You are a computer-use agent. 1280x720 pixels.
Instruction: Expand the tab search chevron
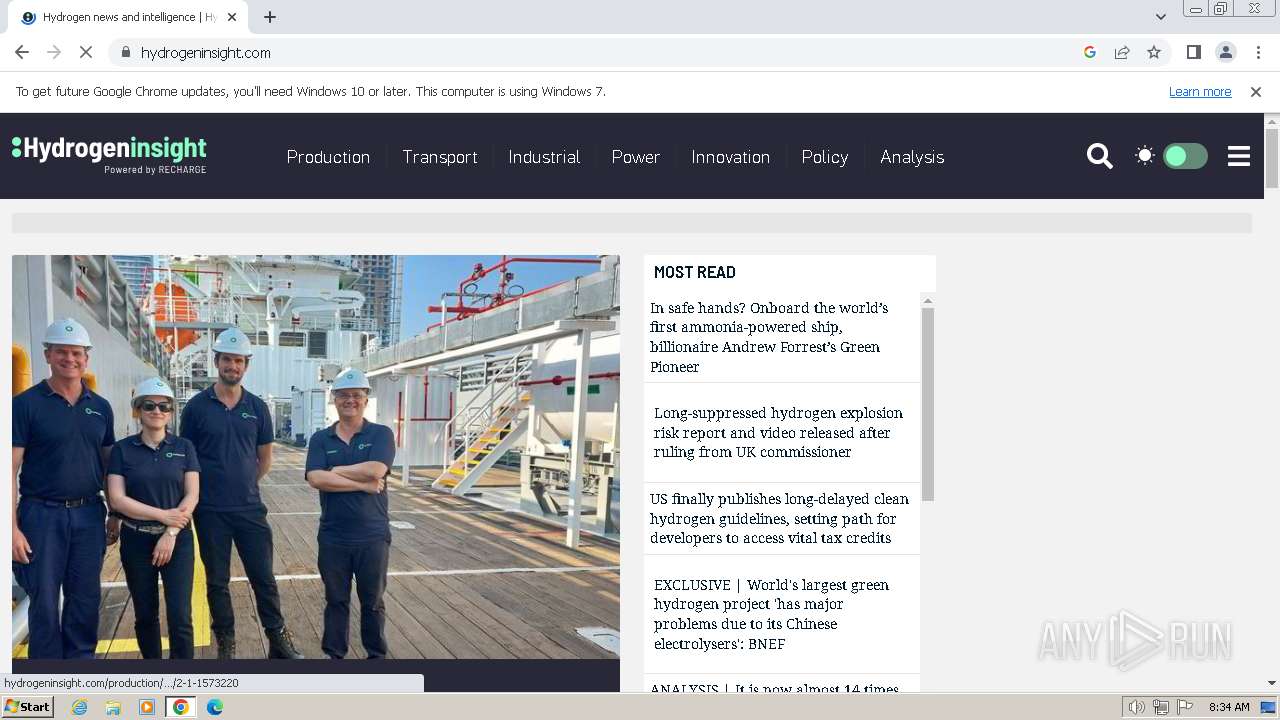point(1160,17)
